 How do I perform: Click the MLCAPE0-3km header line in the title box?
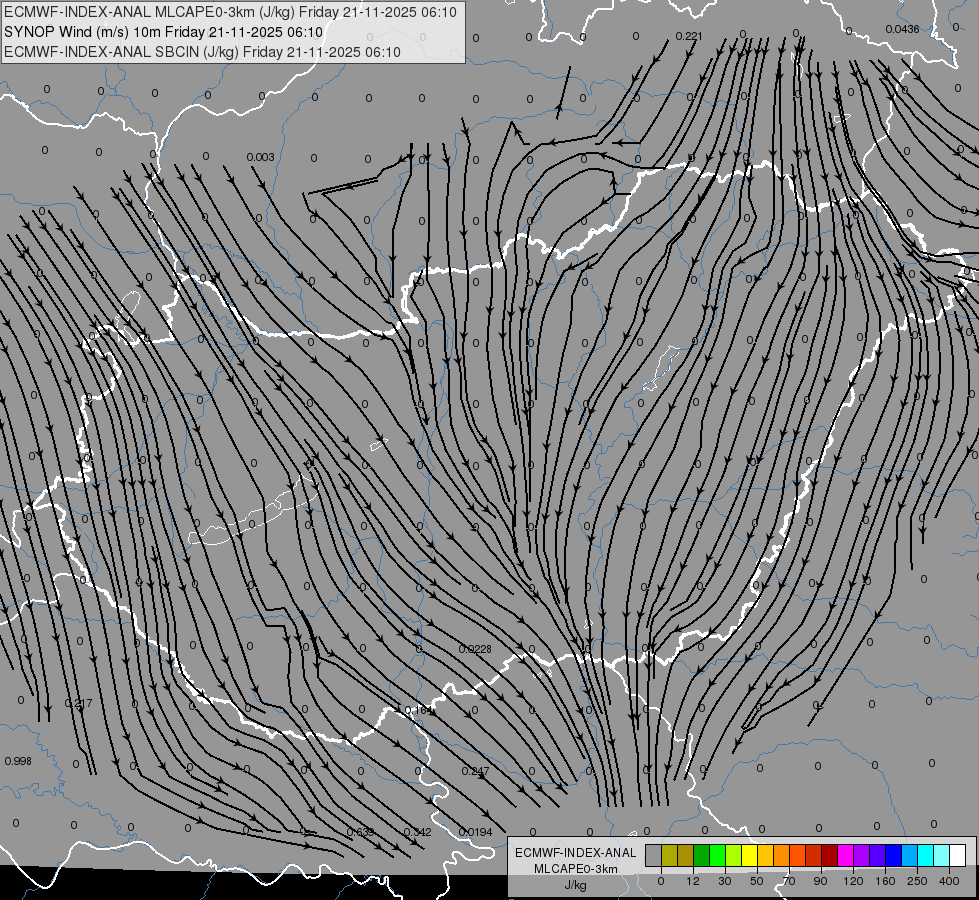(x=230, y=12)
